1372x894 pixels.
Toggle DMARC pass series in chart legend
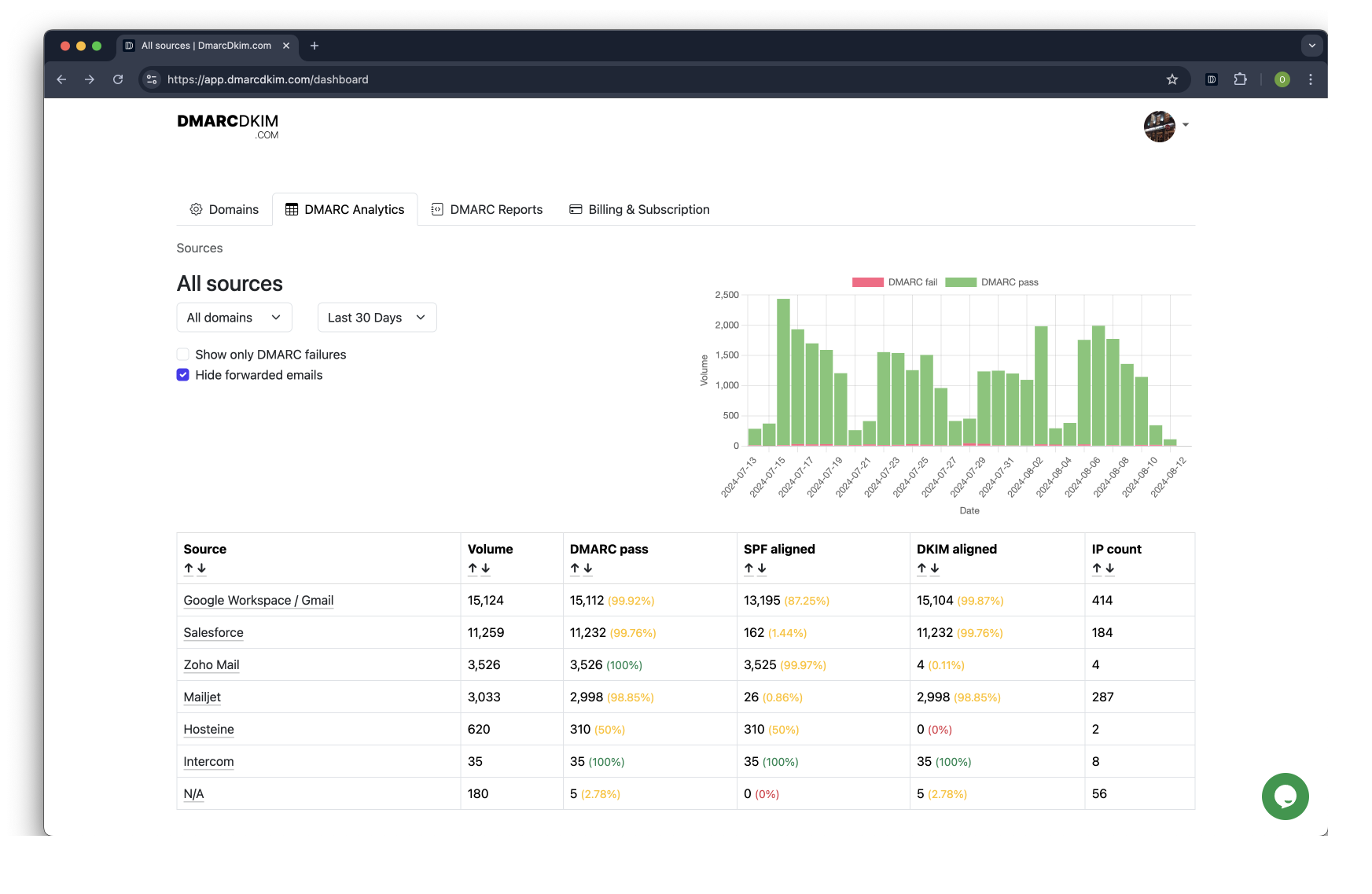991,282
